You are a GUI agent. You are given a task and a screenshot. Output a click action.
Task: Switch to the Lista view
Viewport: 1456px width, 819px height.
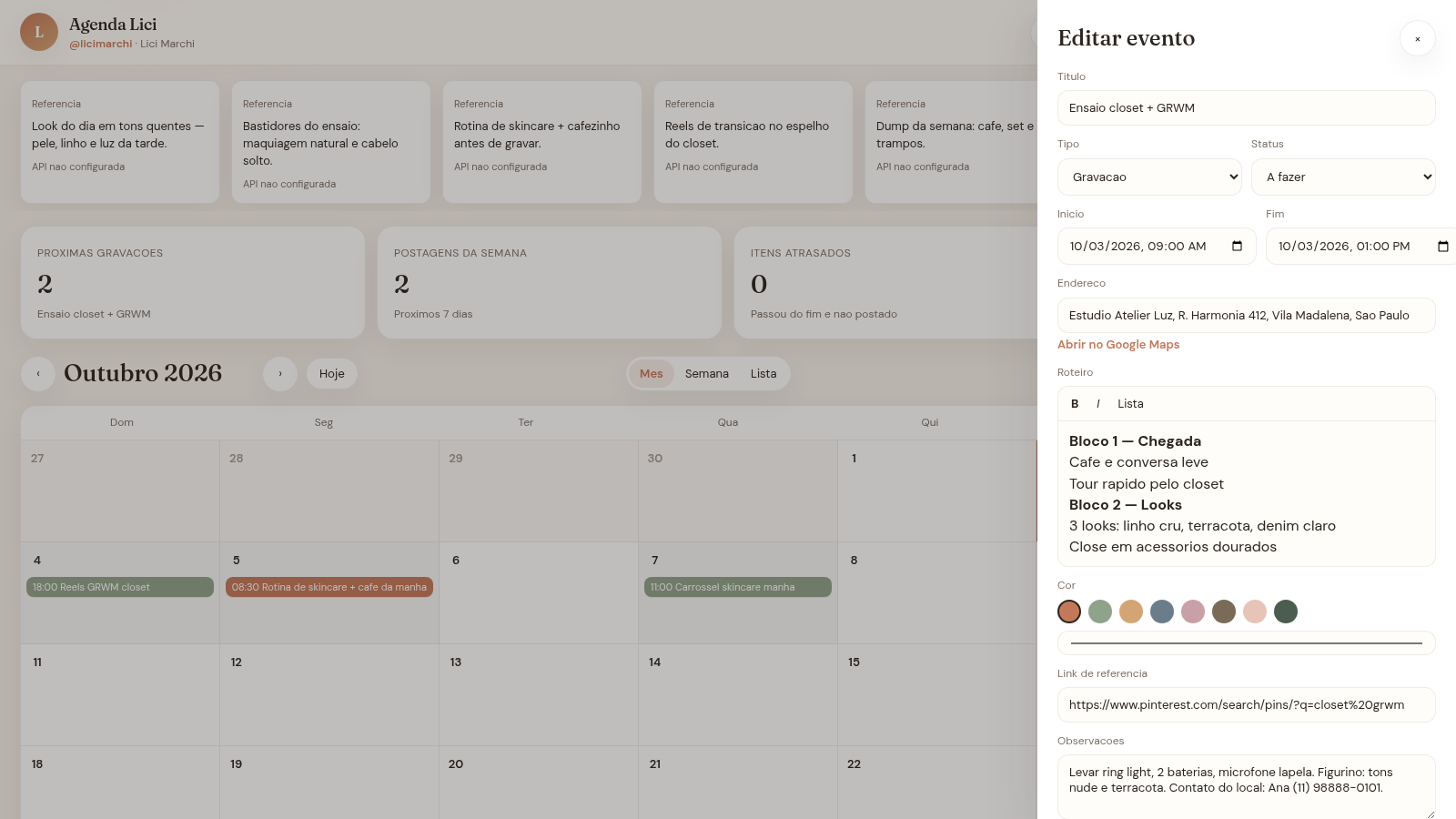763,374
